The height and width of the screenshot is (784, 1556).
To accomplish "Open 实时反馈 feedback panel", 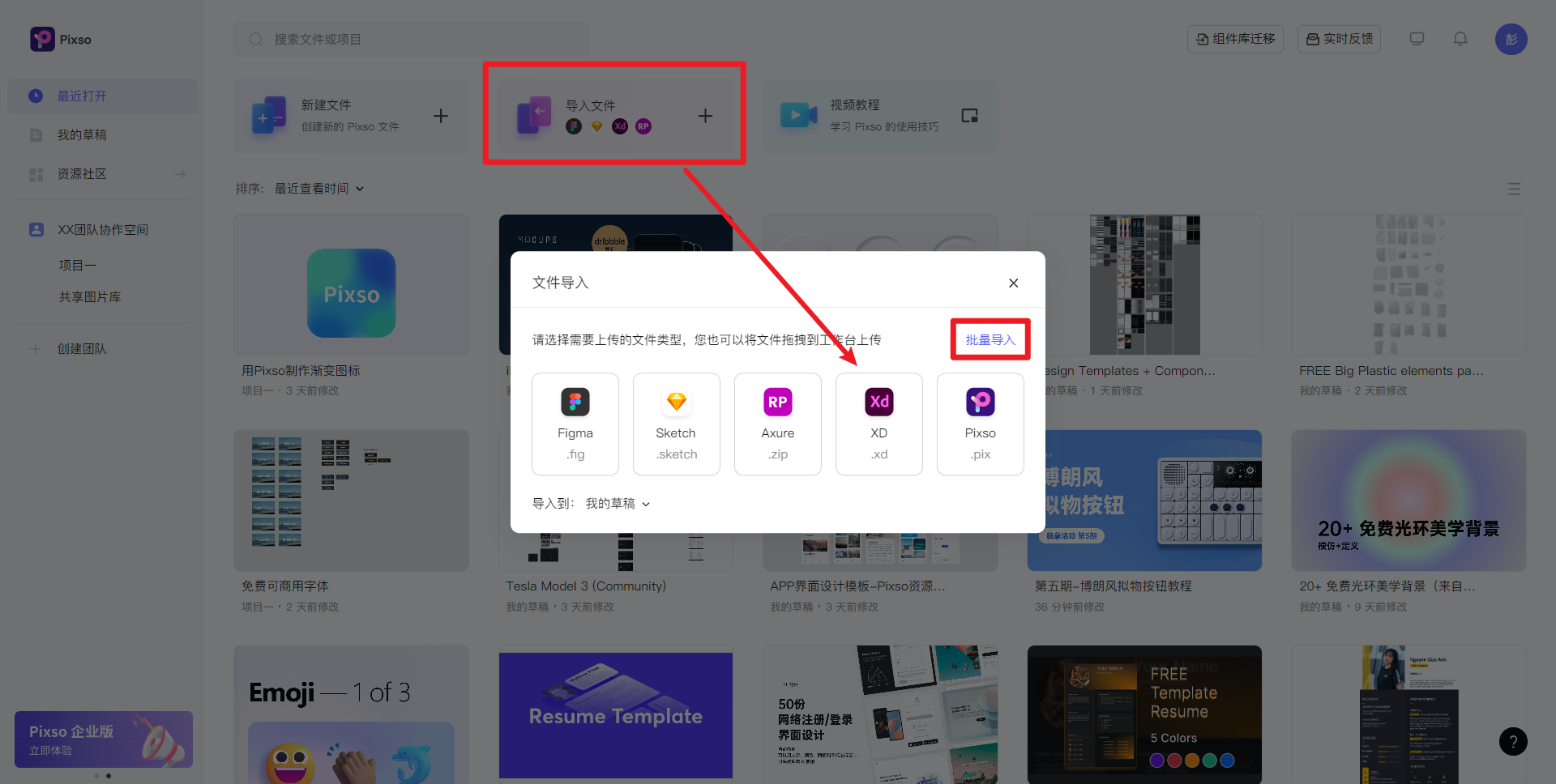I will [1338, 38].
